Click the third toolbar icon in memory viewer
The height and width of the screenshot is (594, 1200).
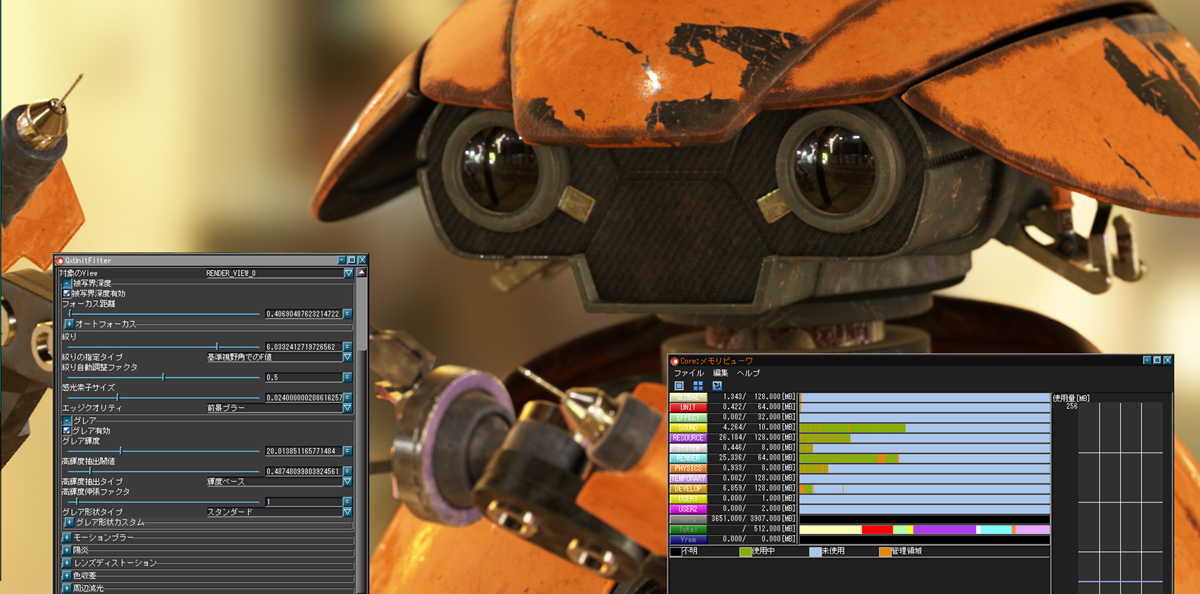click(x=717, y=385)
